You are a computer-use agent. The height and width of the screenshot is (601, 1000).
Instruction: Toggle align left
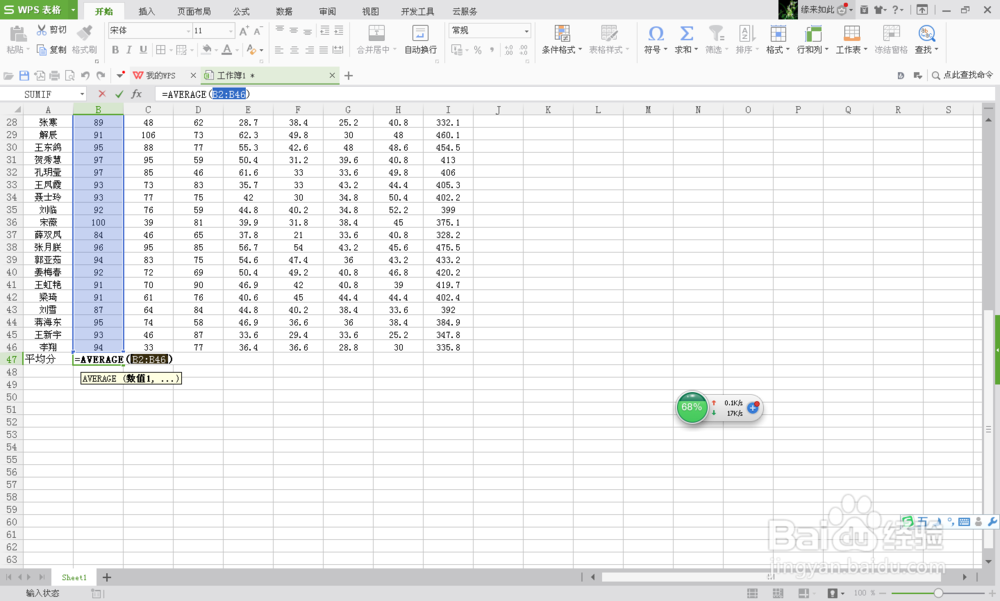pos(279,50)
